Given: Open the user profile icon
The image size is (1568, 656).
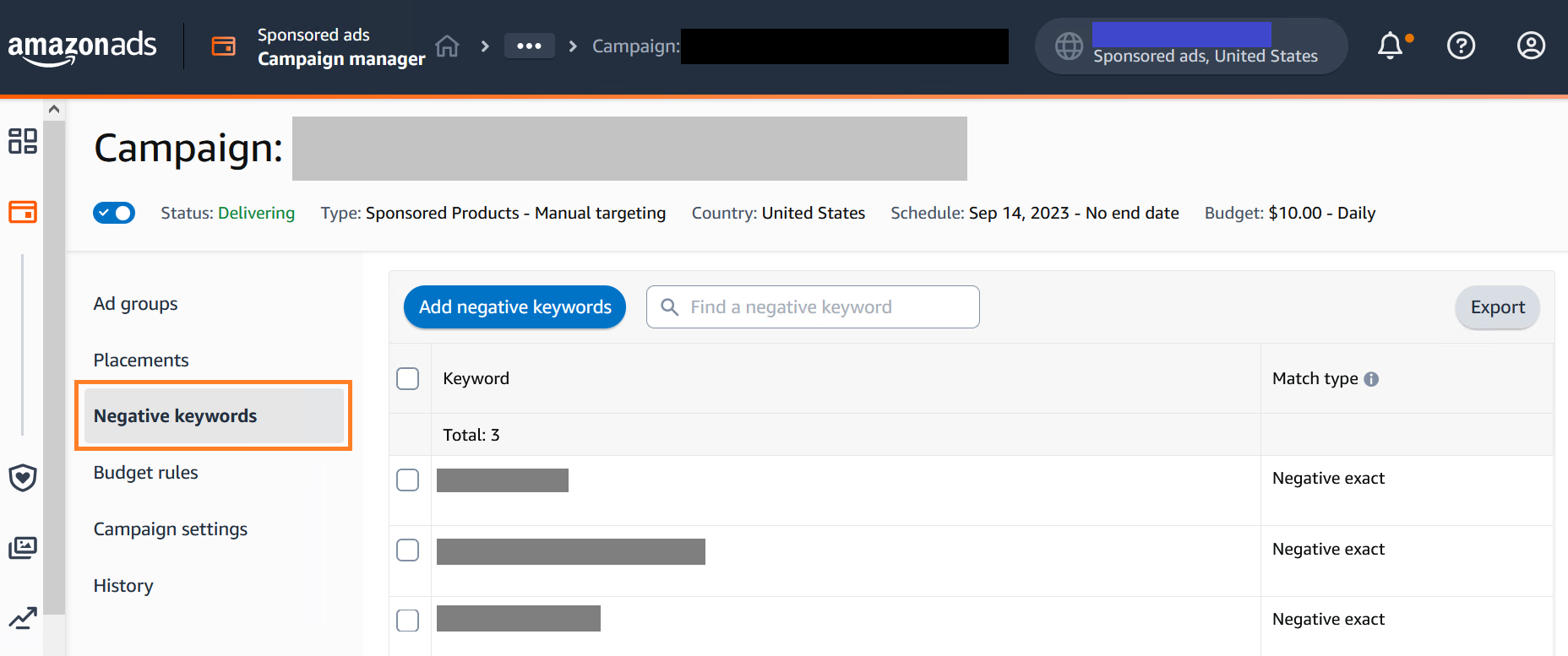Looking at the screenshot, I should point(1531,46).
